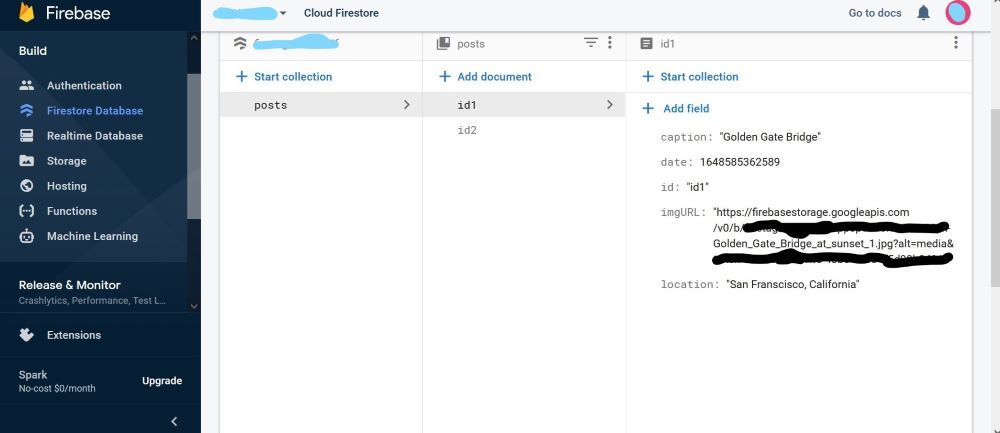
Task: Click Add document in posts
Action: (486, 77)
